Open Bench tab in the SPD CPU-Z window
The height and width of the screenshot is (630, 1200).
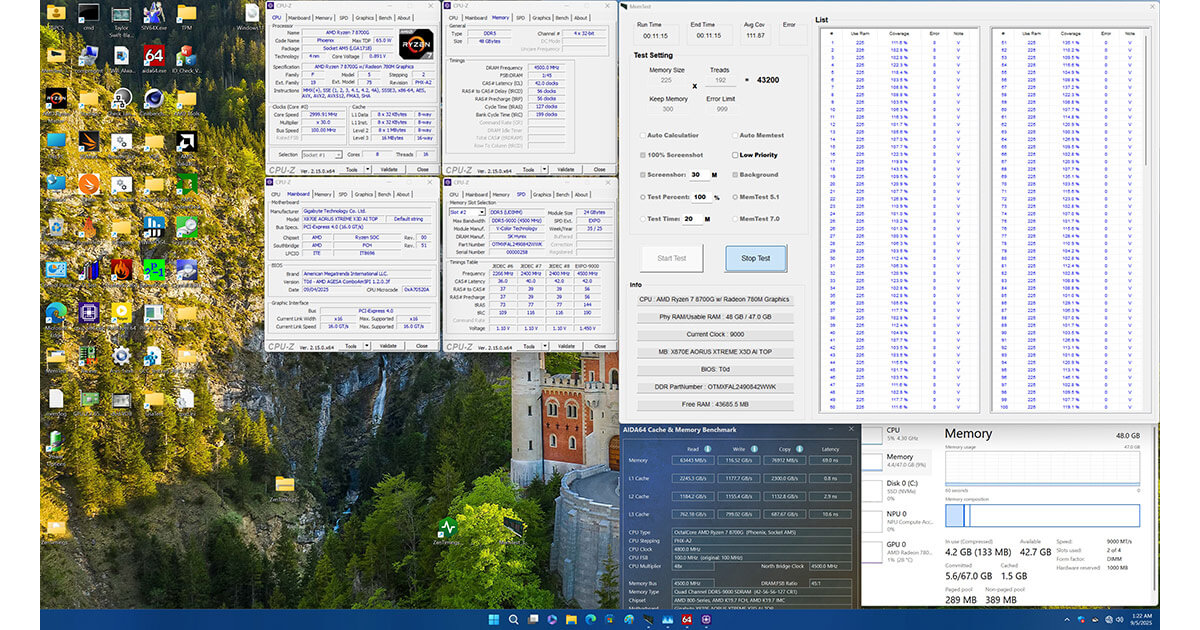[x=564, y=194]
